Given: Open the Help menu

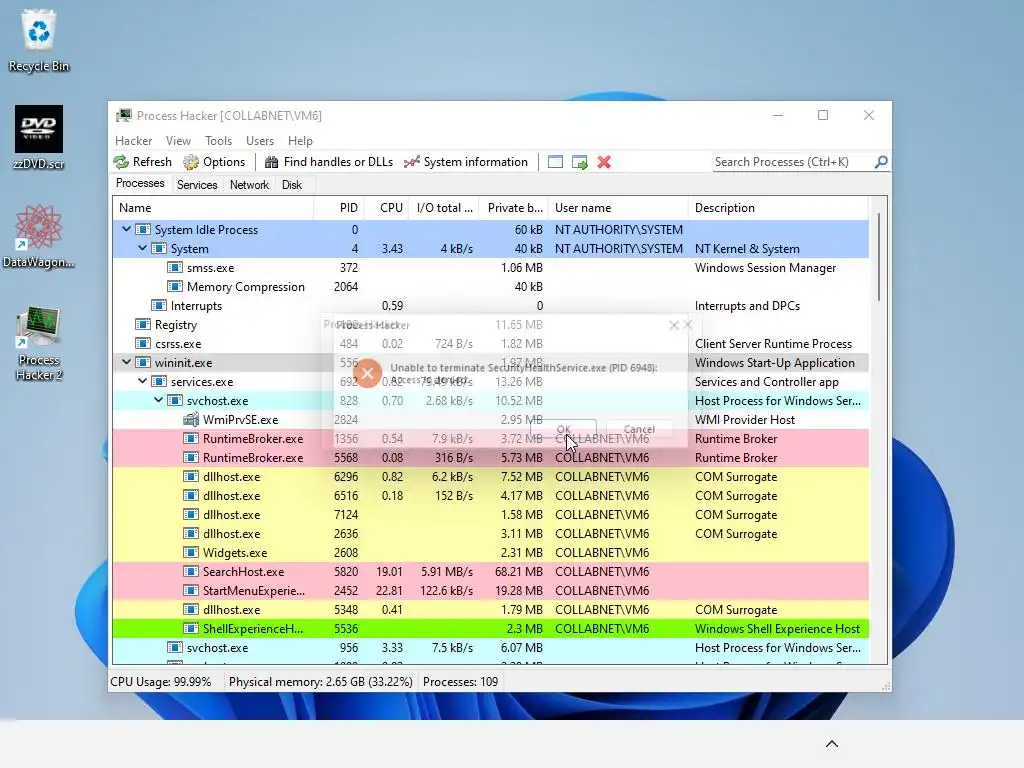Looking at the screenshot, I should point(300,140).
